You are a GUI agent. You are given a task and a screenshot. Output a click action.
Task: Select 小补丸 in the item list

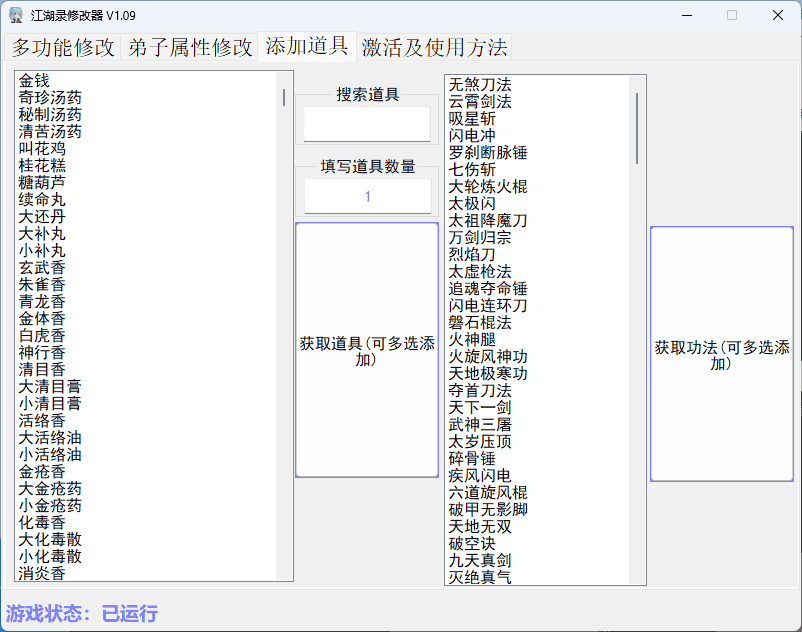tap(42, 250)
